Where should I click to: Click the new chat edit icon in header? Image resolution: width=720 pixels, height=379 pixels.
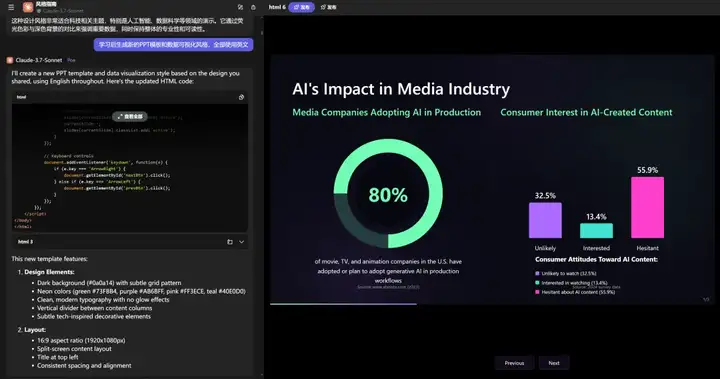240,7
